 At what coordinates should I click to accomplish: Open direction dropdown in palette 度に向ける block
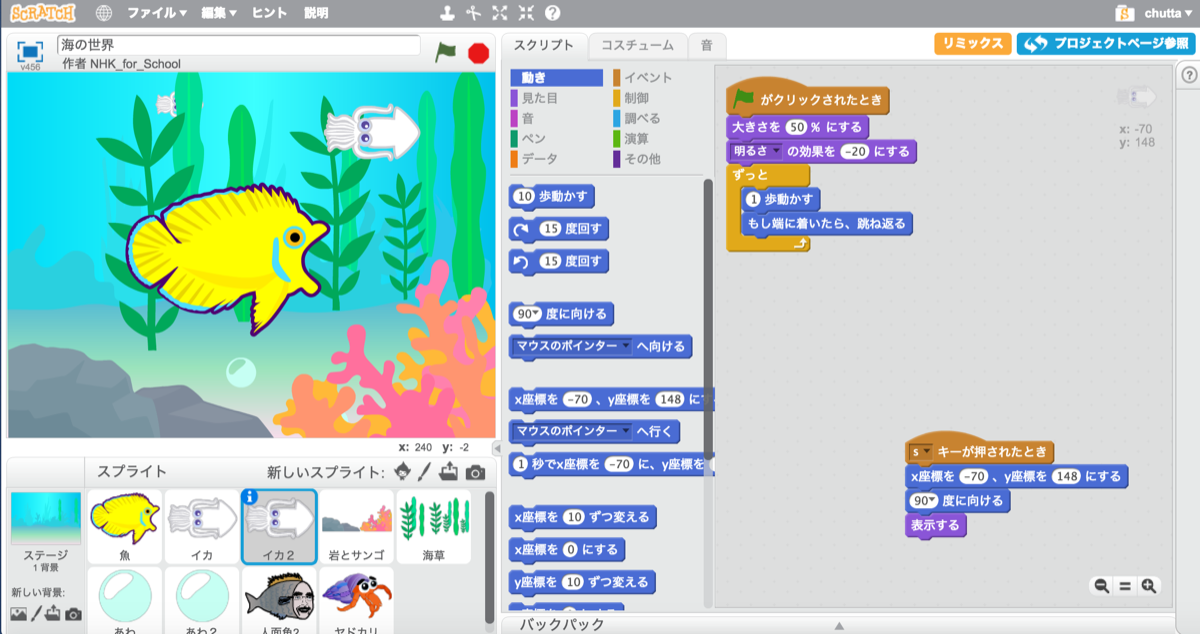tap(537, 314)
